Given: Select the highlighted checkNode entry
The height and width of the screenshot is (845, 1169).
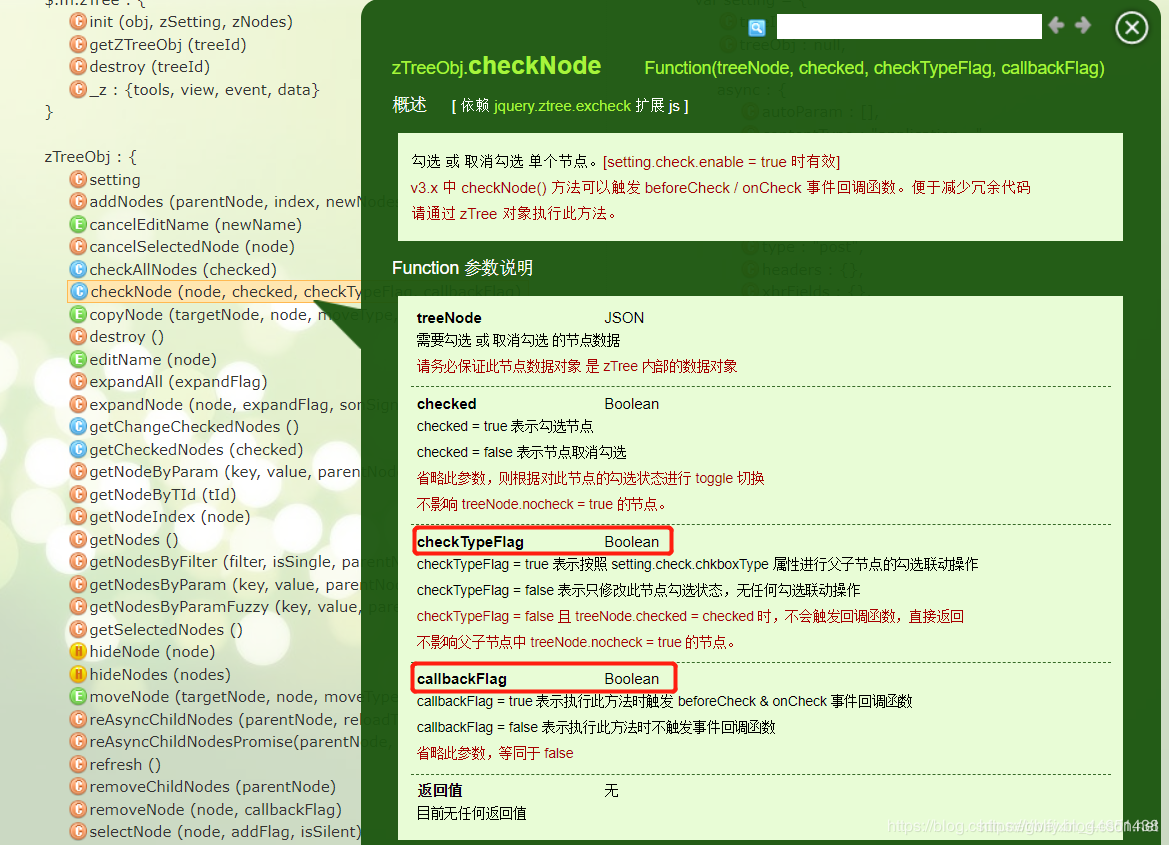Looking at the screenshot, I should click(x=215, y=292).
